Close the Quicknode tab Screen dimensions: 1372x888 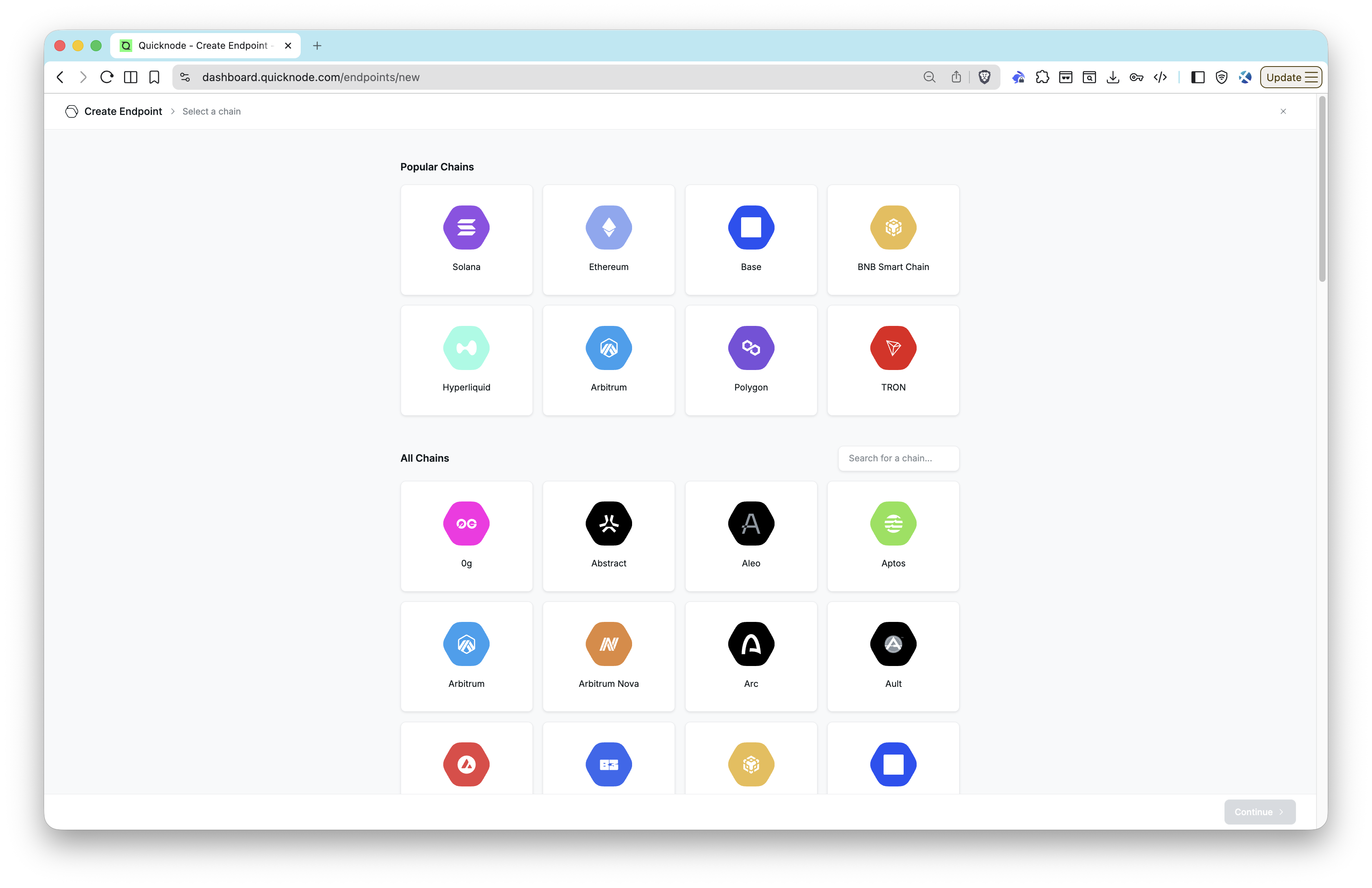[288, 46]
